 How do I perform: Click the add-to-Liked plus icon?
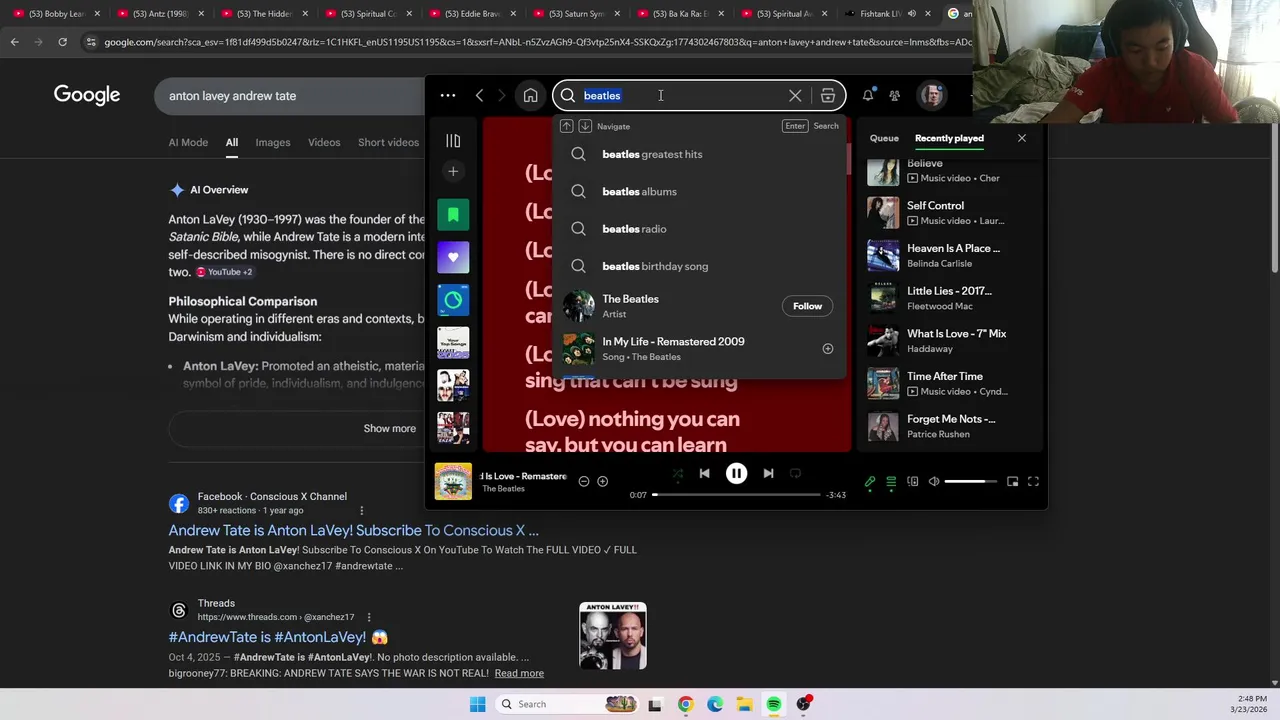602,482
